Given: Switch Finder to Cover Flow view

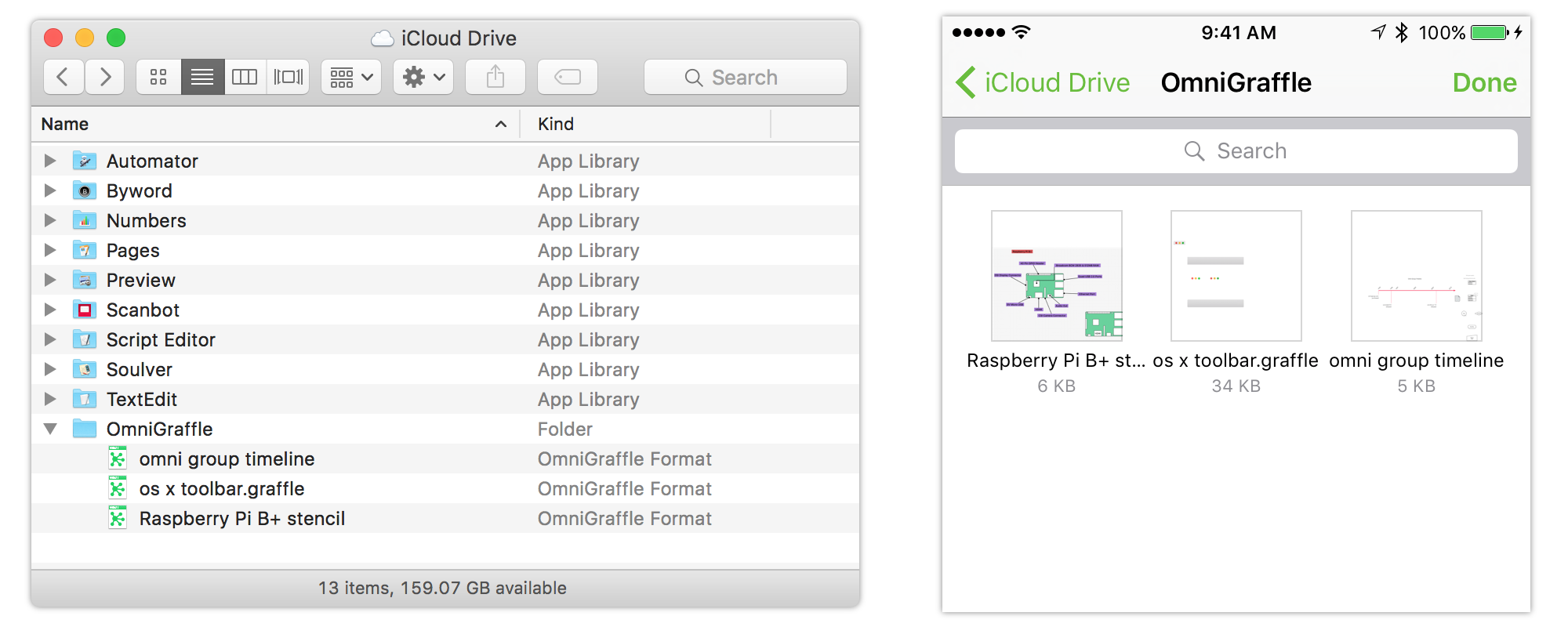Looking at the screenshot, I should click(288, 77).
